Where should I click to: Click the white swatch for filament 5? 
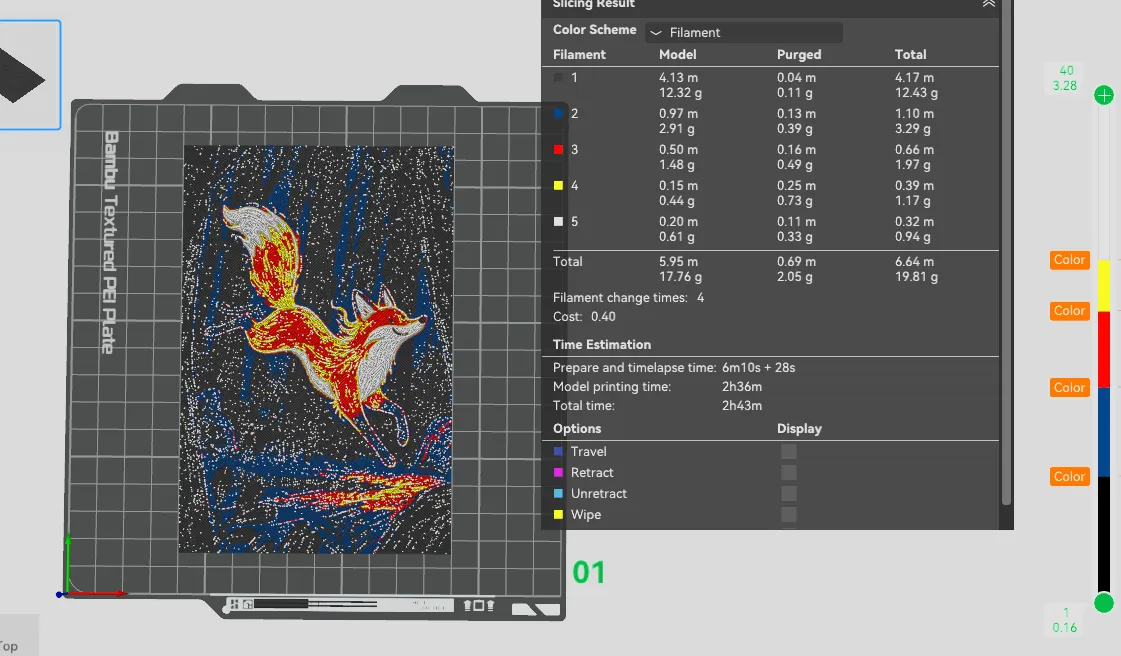click(558, 222)
